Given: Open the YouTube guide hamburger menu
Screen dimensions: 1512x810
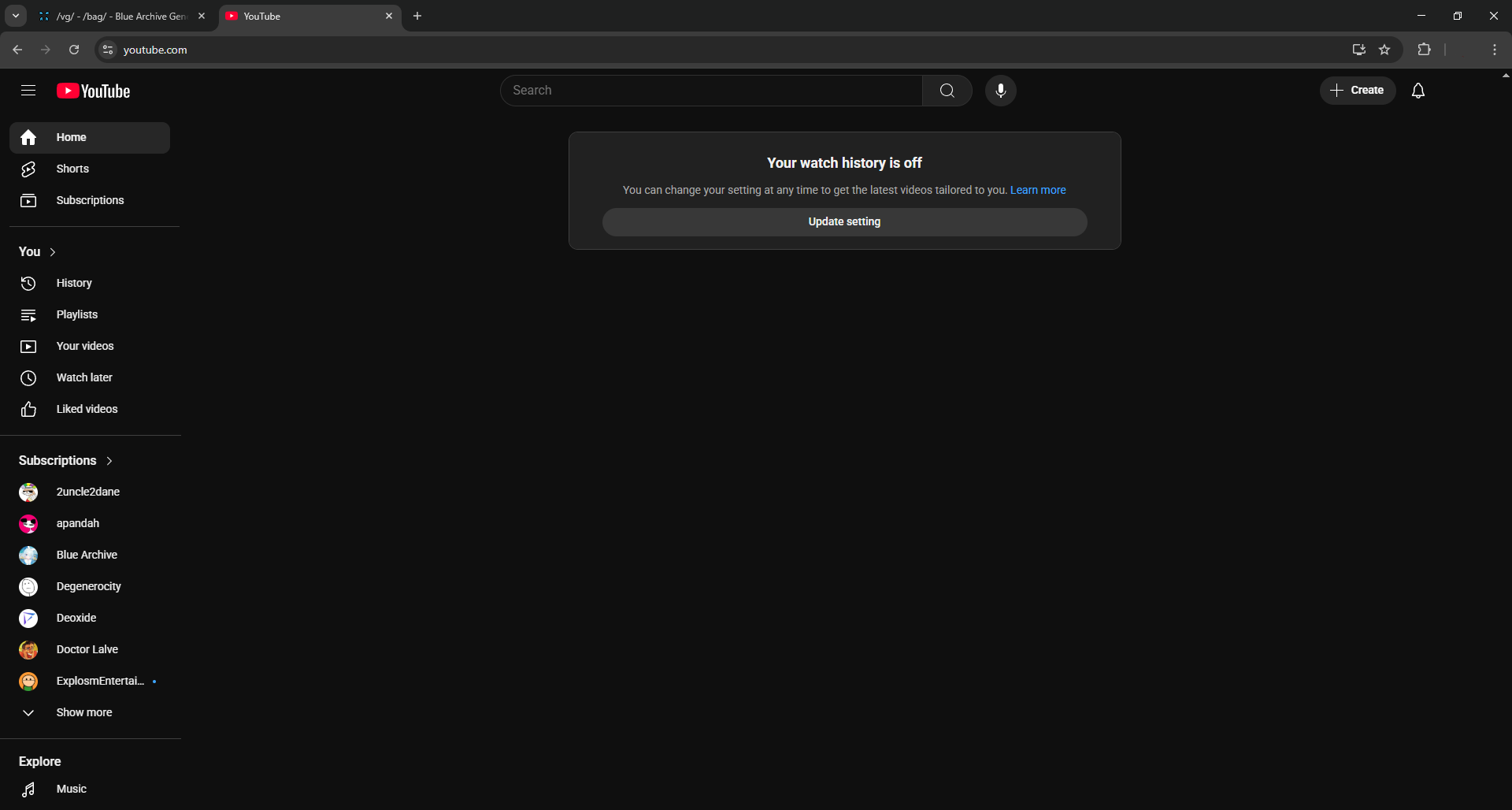Looking at the screenshot, I should click(x=28, y=91).
